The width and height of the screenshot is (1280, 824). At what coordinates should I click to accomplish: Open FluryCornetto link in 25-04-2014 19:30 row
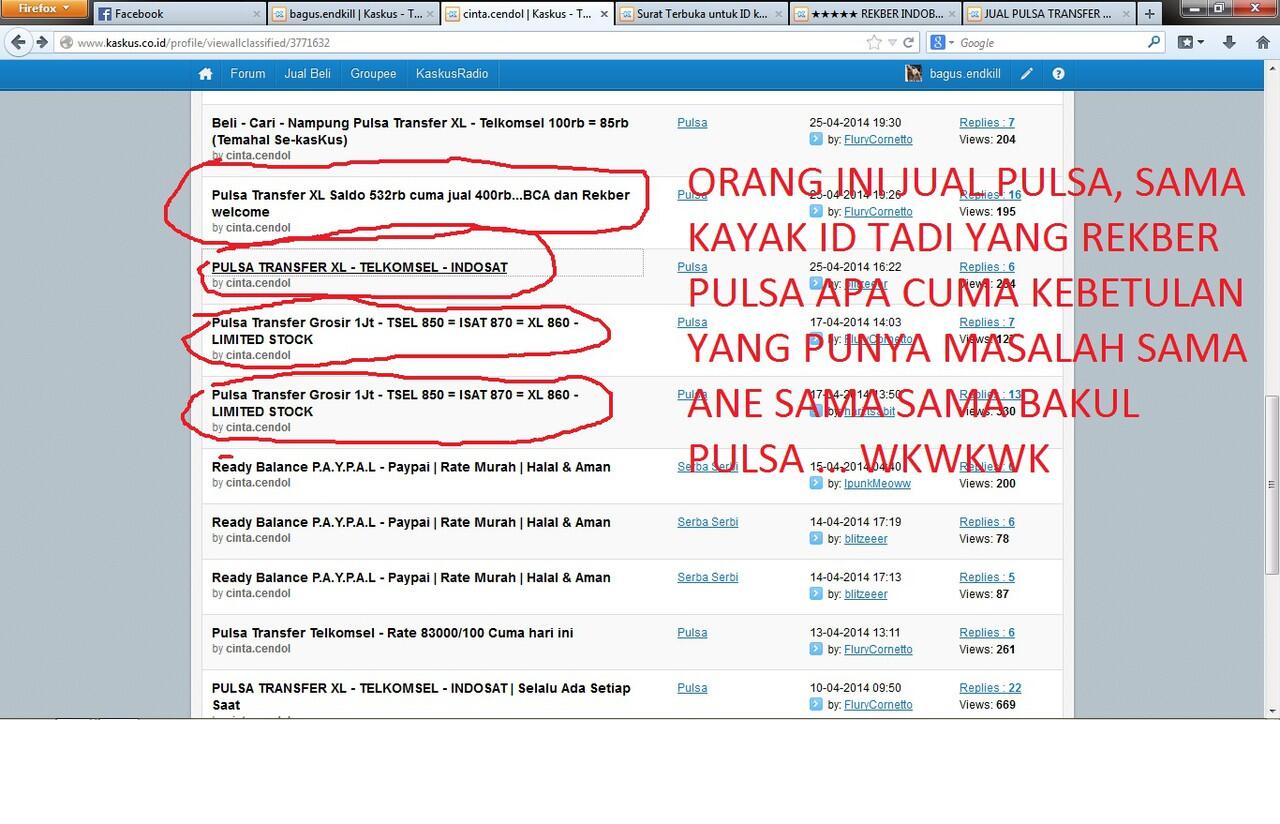pos(878,139)
